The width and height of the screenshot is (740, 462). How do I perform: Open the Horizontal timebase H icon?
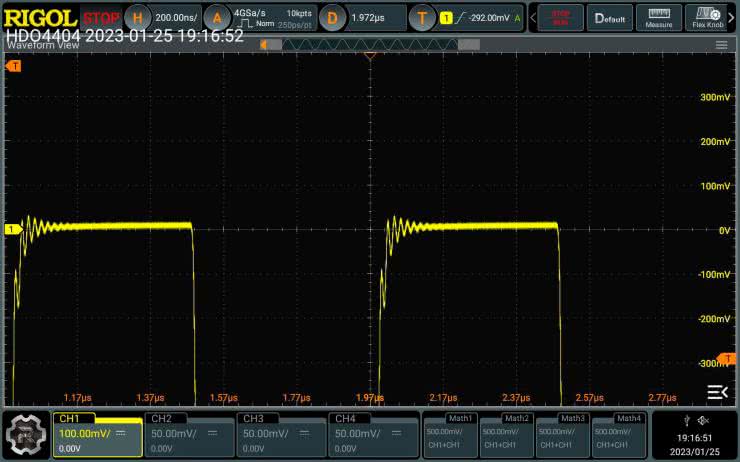138,17
